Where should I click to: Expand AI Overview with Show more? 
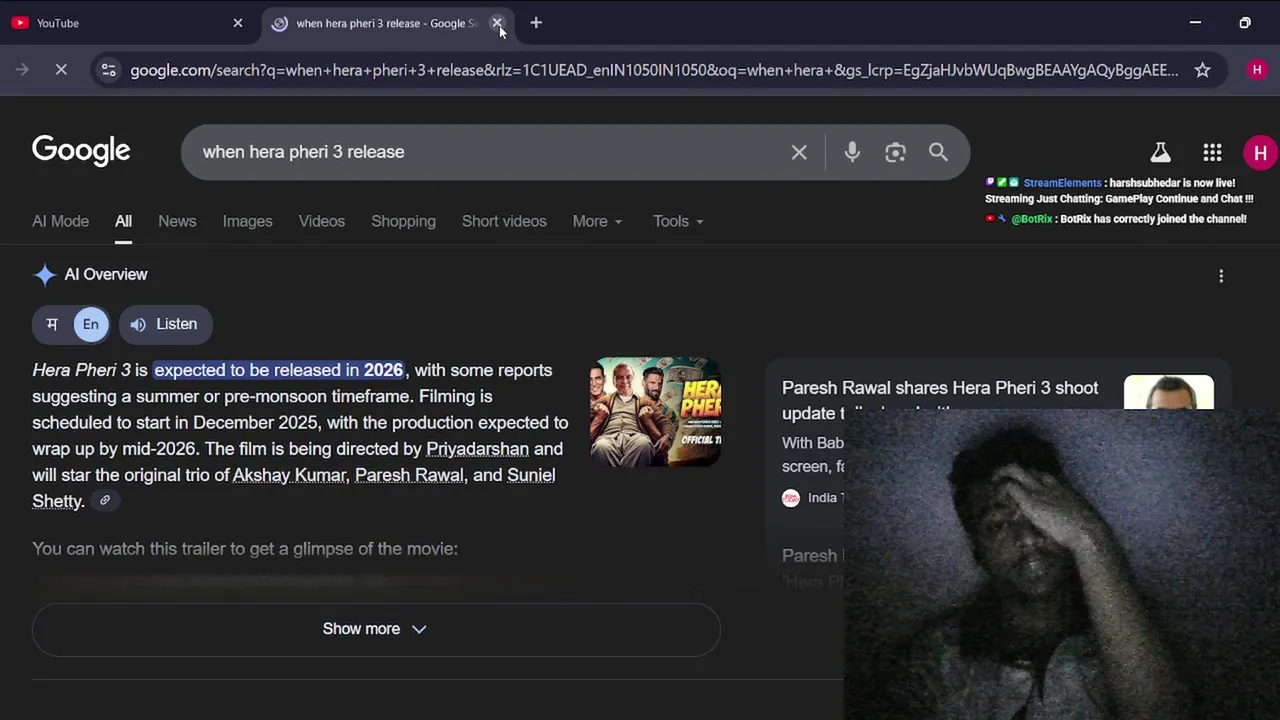point(376,629)
